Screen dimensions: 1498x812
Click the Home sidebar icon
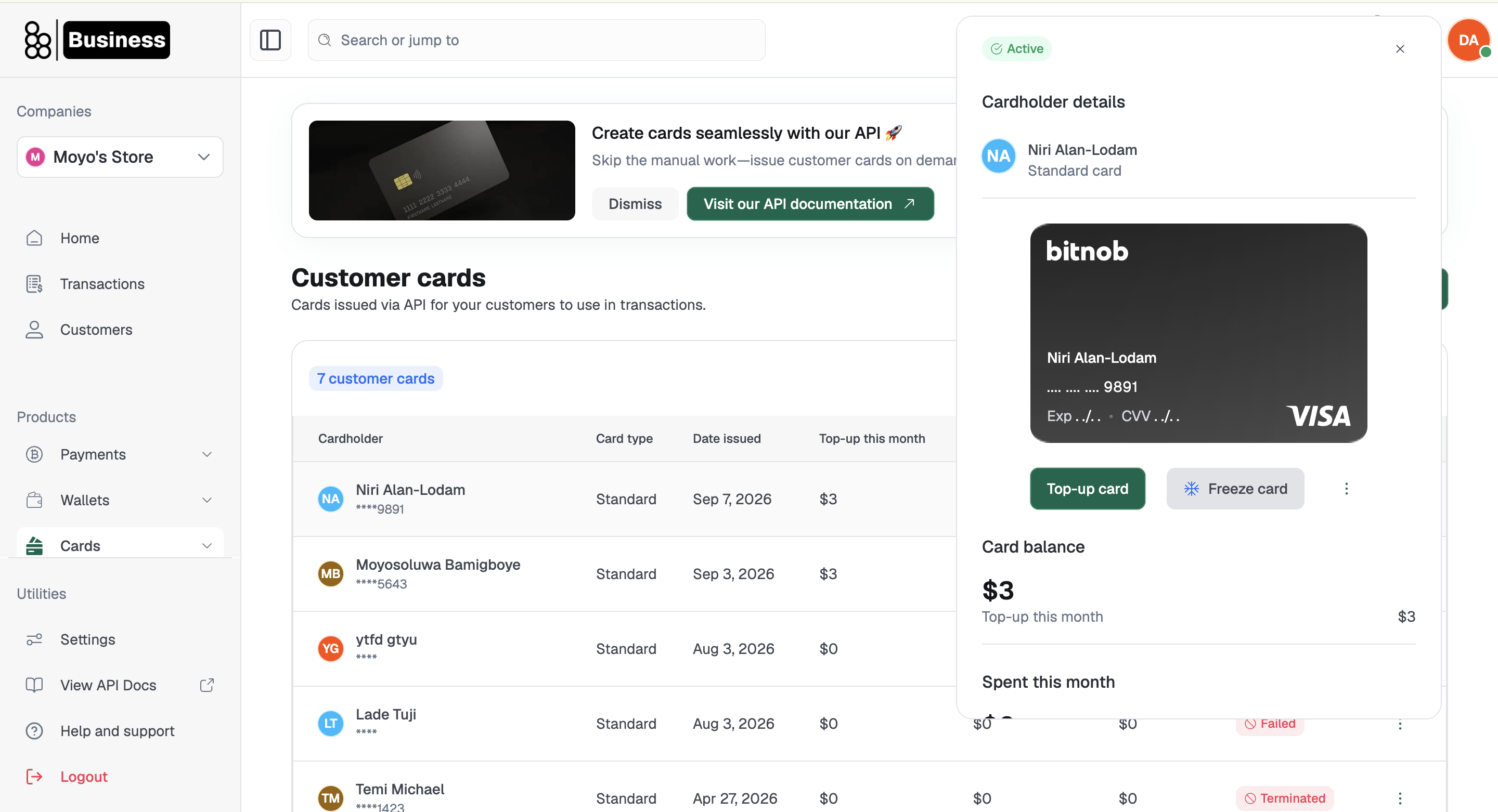[34, 238]
